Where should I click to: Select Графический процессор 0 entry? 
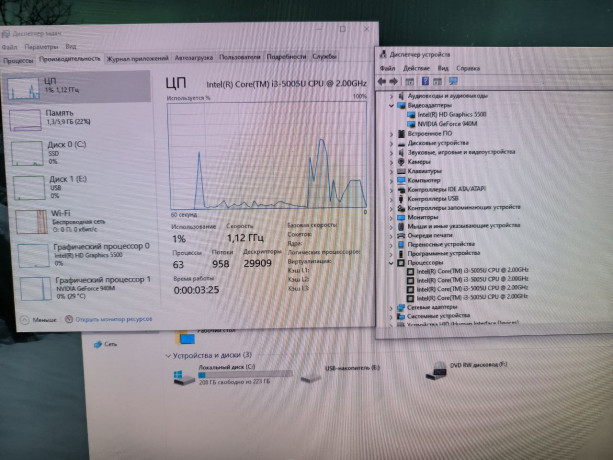coord(86,255)
